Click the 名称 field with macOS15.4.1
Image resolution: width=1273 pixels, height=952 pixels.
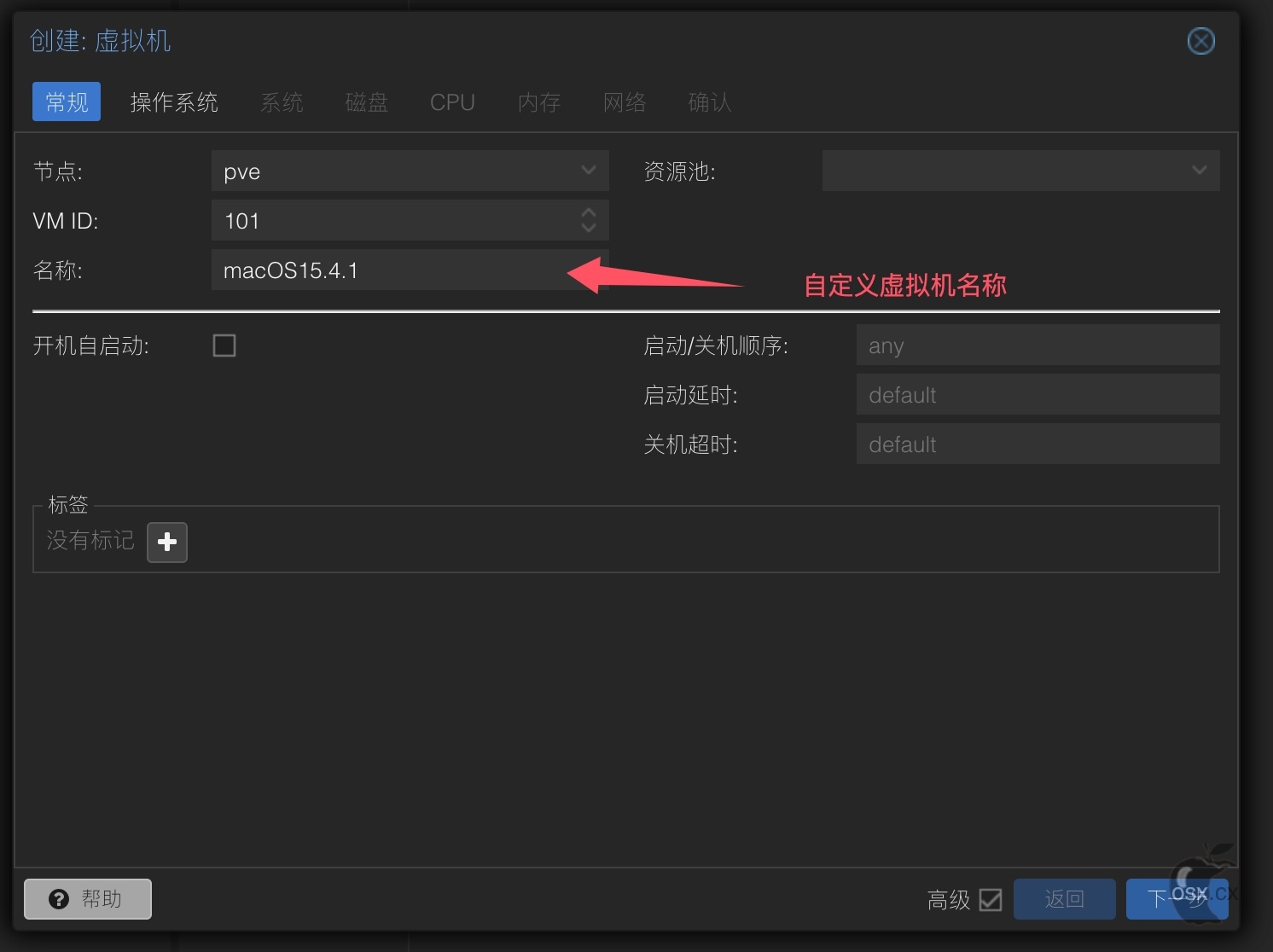coord(410,270)
